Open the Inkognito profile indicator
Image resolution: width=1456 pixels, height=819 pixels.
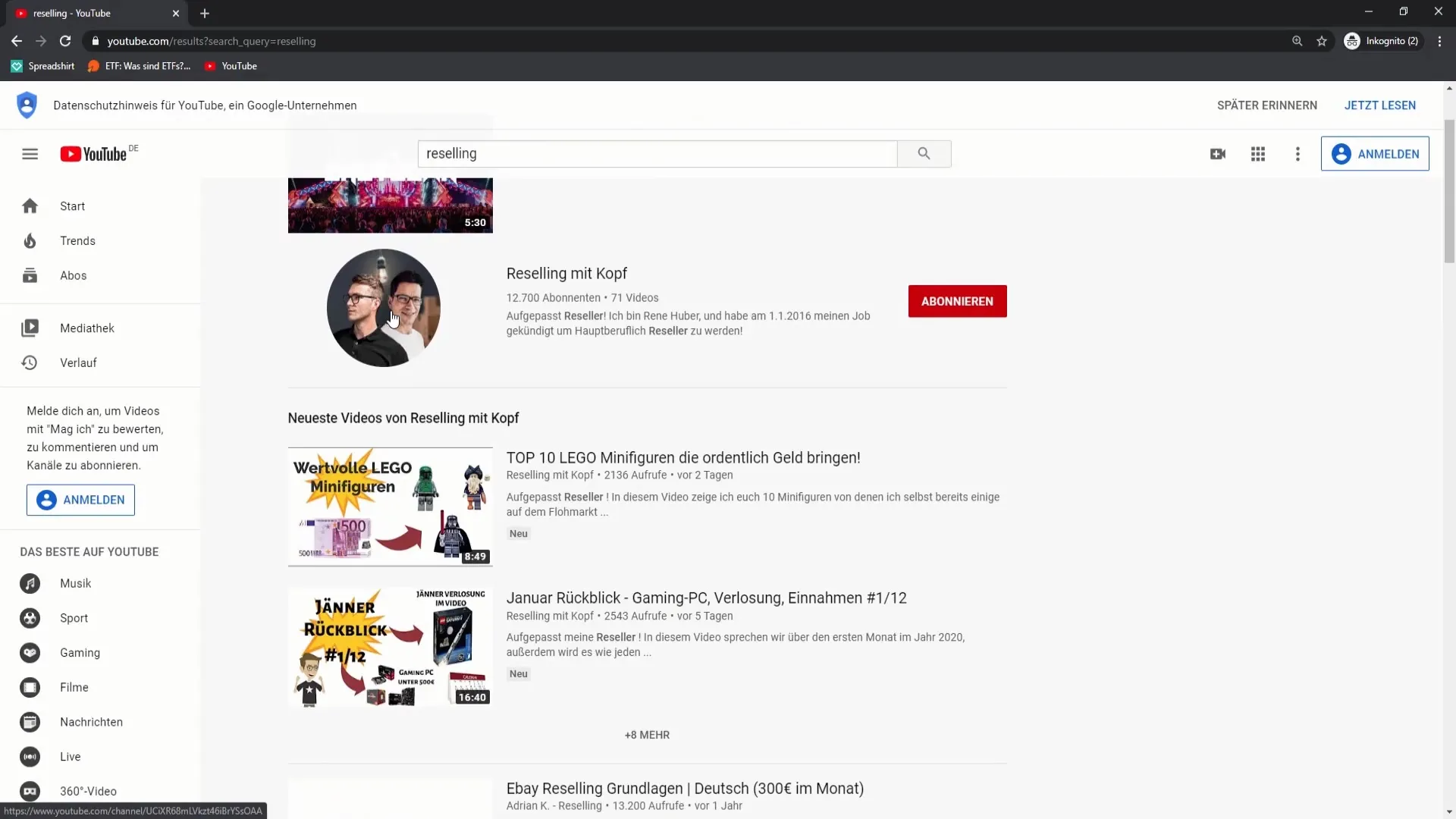1381,41
